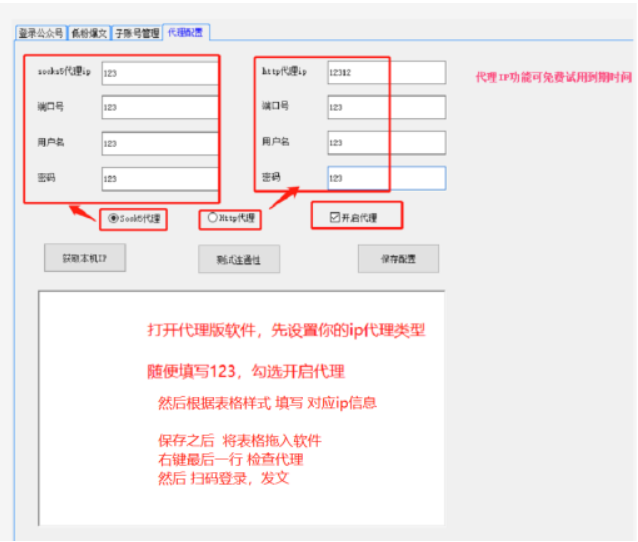Image resolution: width=638 pixels, height=542 pixels.
Task: Select the 子账号管理 tab
Action: [x=137, y=33]
